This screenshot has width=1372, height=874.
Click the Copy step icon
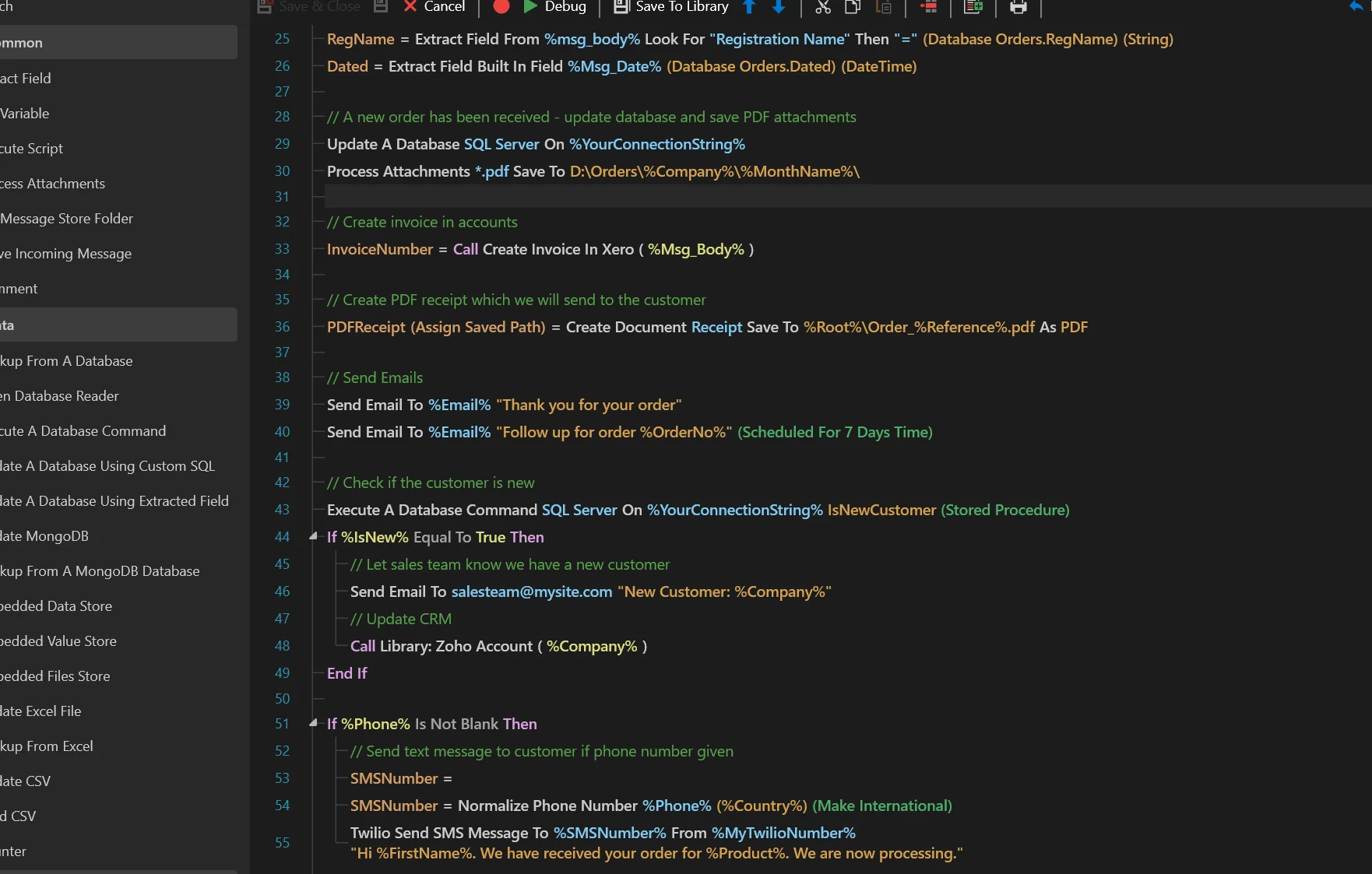[x=853, y=7]
